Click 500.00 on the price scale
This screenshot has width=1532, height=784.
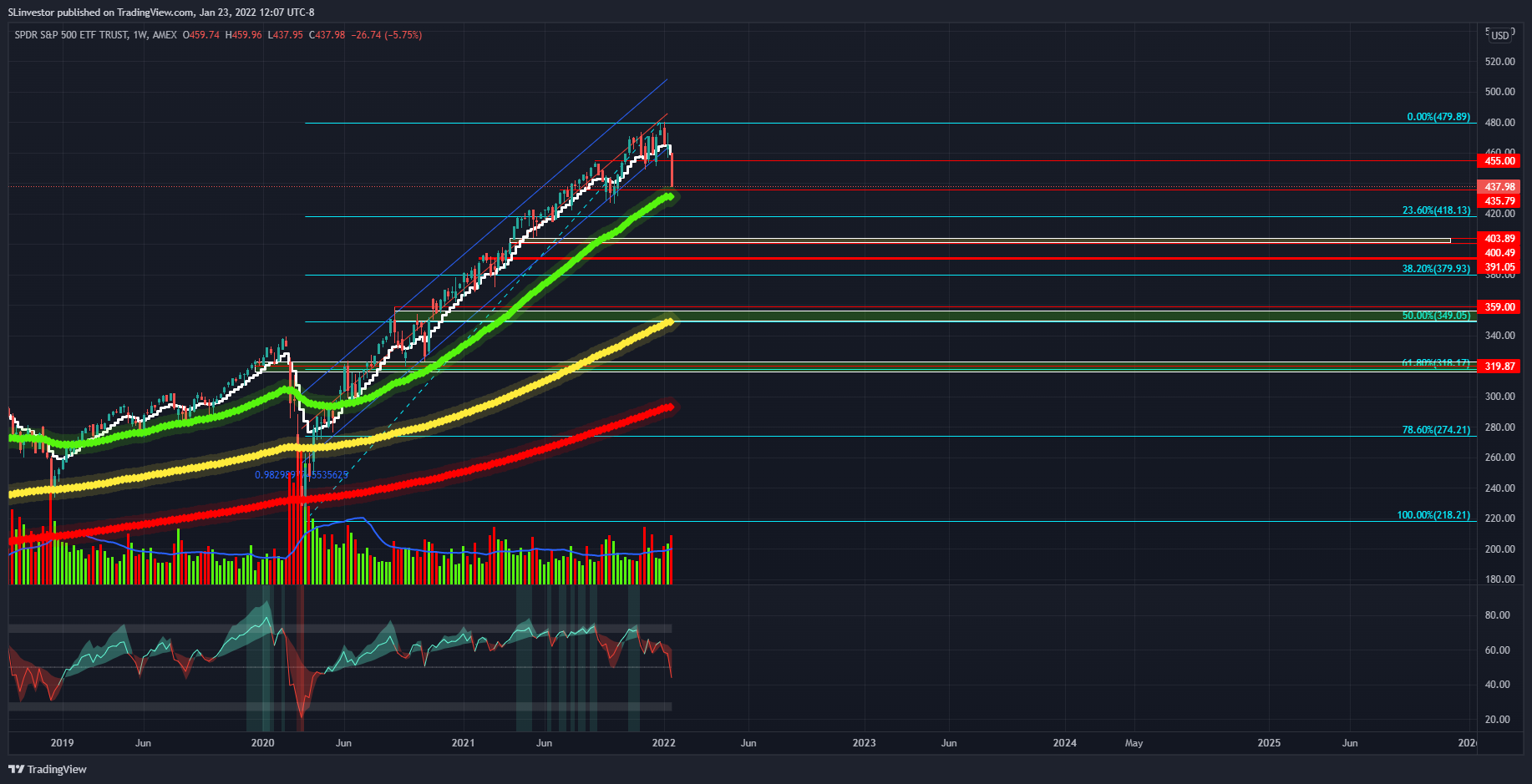click(x=1500, y=92)
